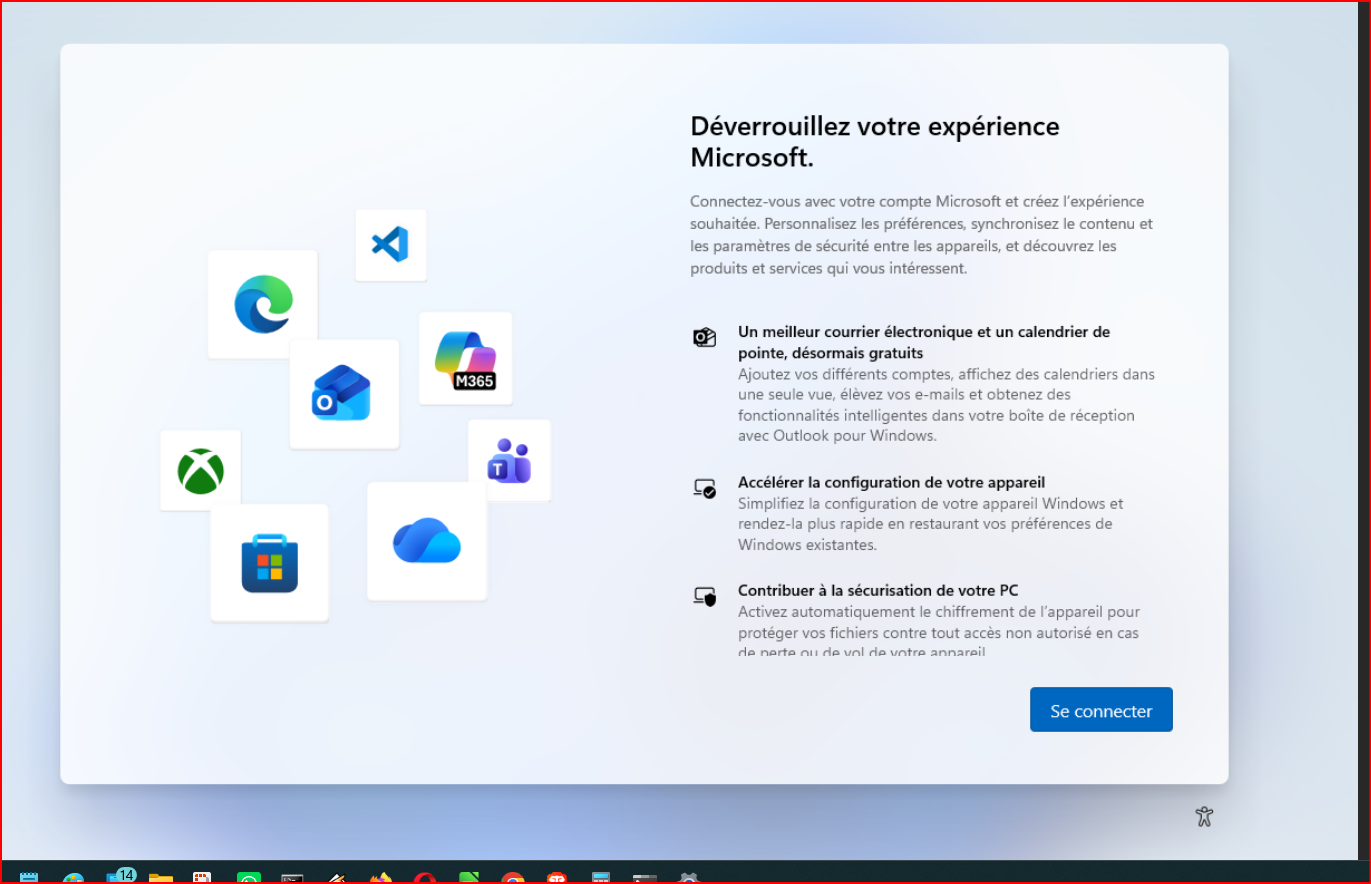
Task: Click the device checkmark icon beside 'Accélérer la configuration'
Action: [x=705, y=489]
